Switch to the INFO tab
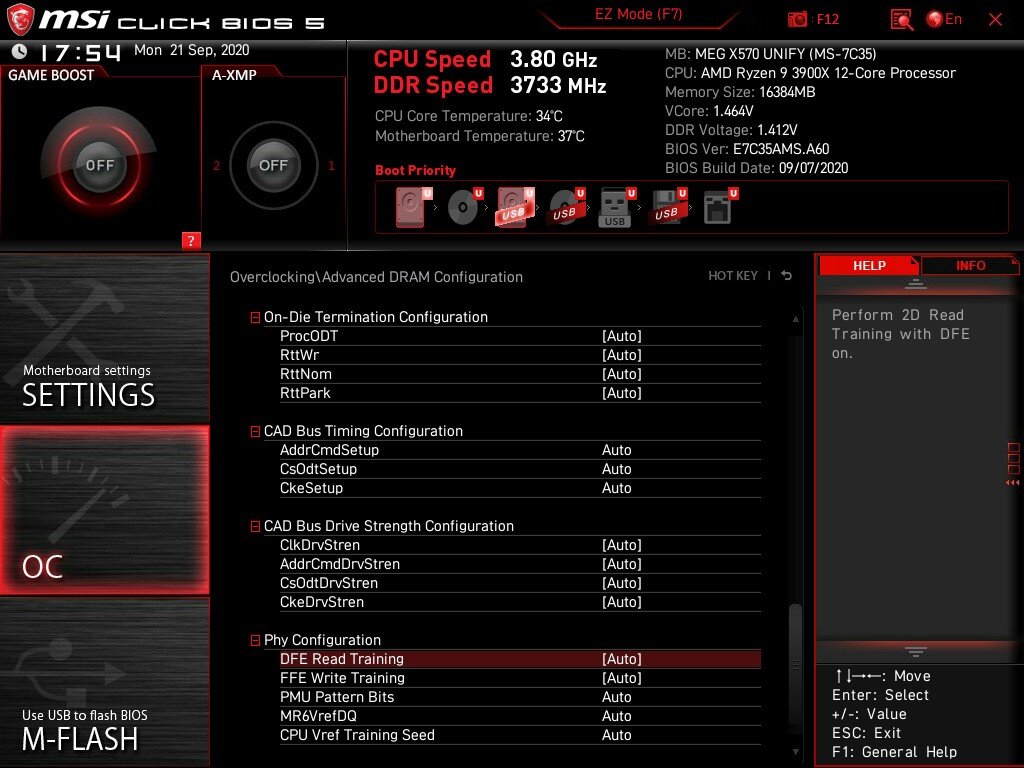1024x768 pixels. (x=970, y=265)
